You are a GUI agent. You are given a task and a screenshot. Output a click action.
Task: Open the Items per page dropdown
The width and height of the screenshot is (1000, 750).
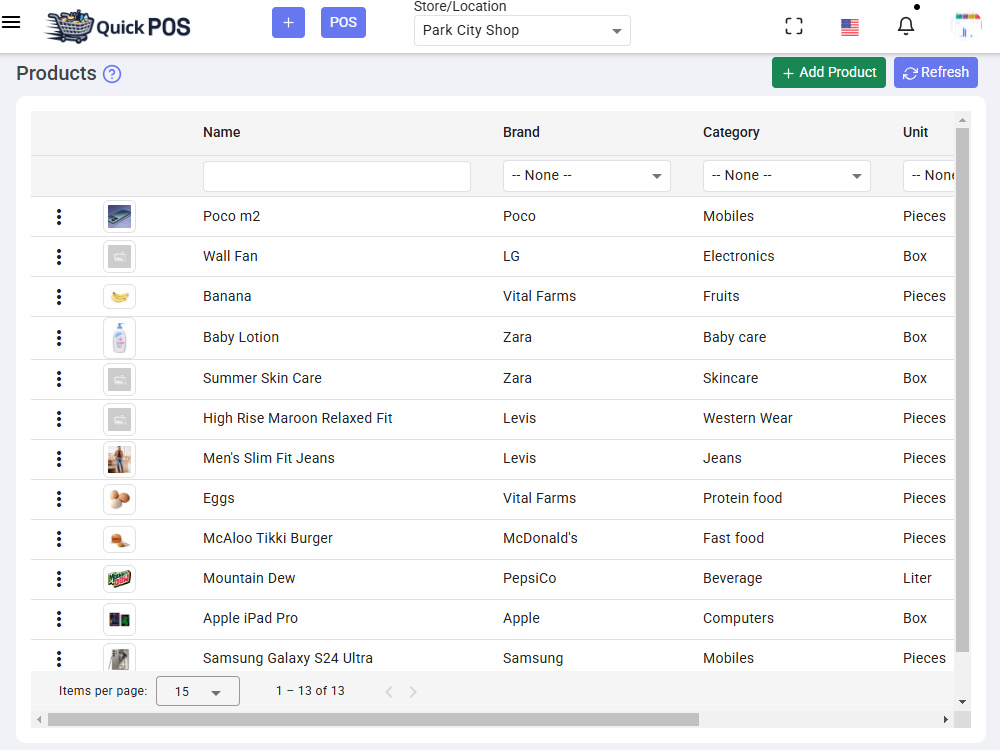pos(198,691)
